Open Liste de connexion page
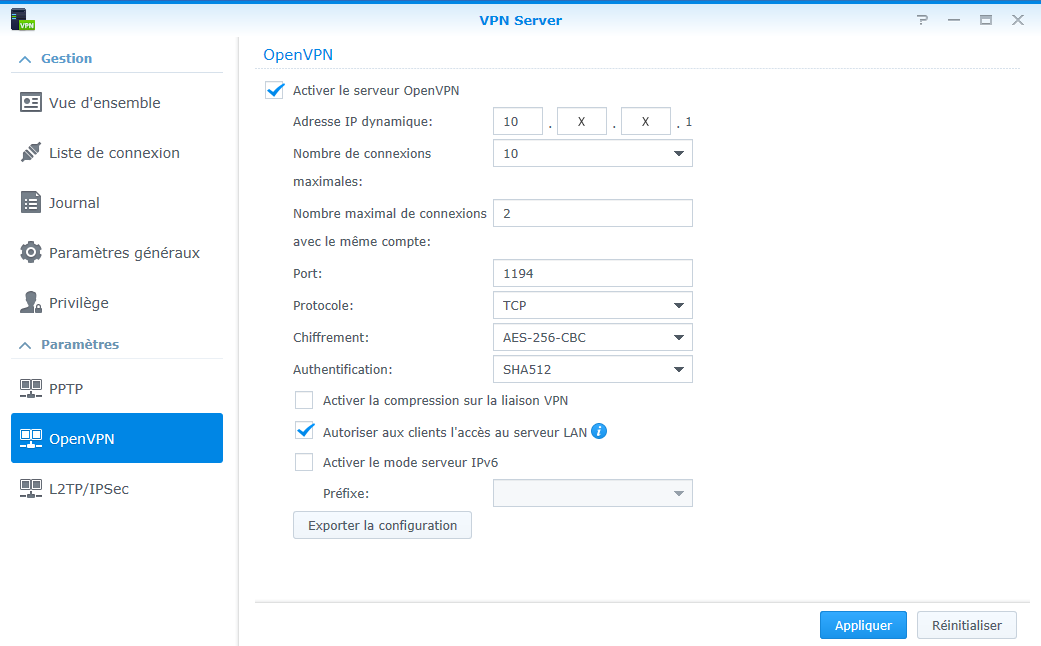This screenshot has width=1041, height=646. tap(117, 153)
